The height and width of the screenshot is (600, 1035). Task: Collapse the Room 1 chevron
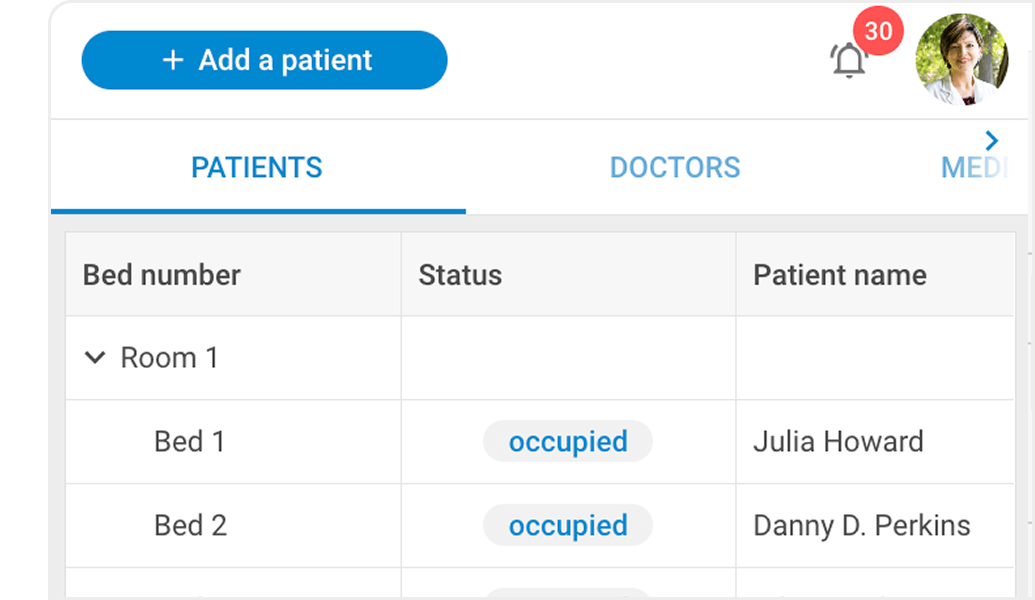[x=95, y=358]
